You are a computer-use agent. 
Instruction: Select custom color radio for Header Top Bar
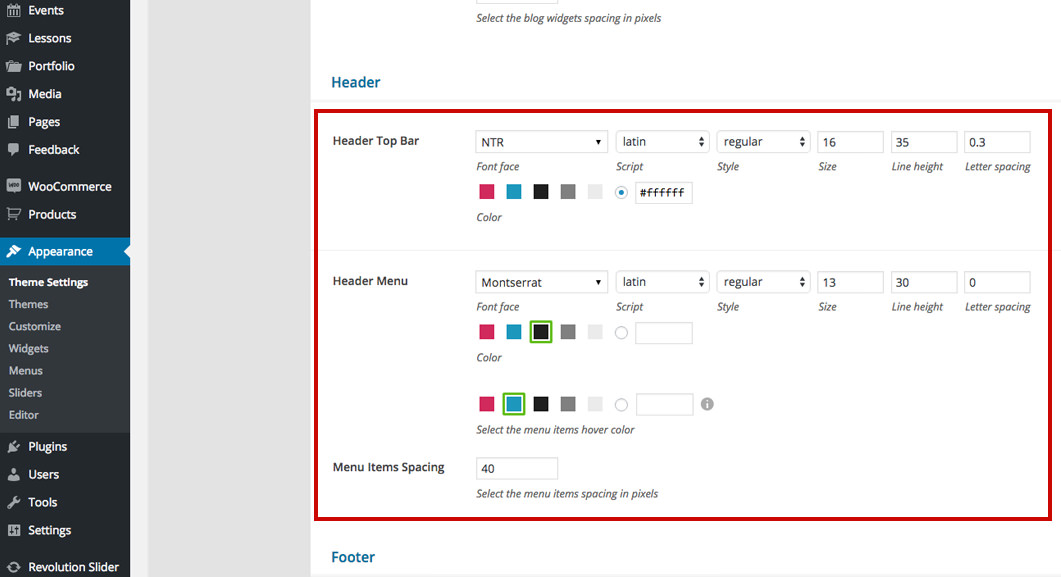(621, 192)
